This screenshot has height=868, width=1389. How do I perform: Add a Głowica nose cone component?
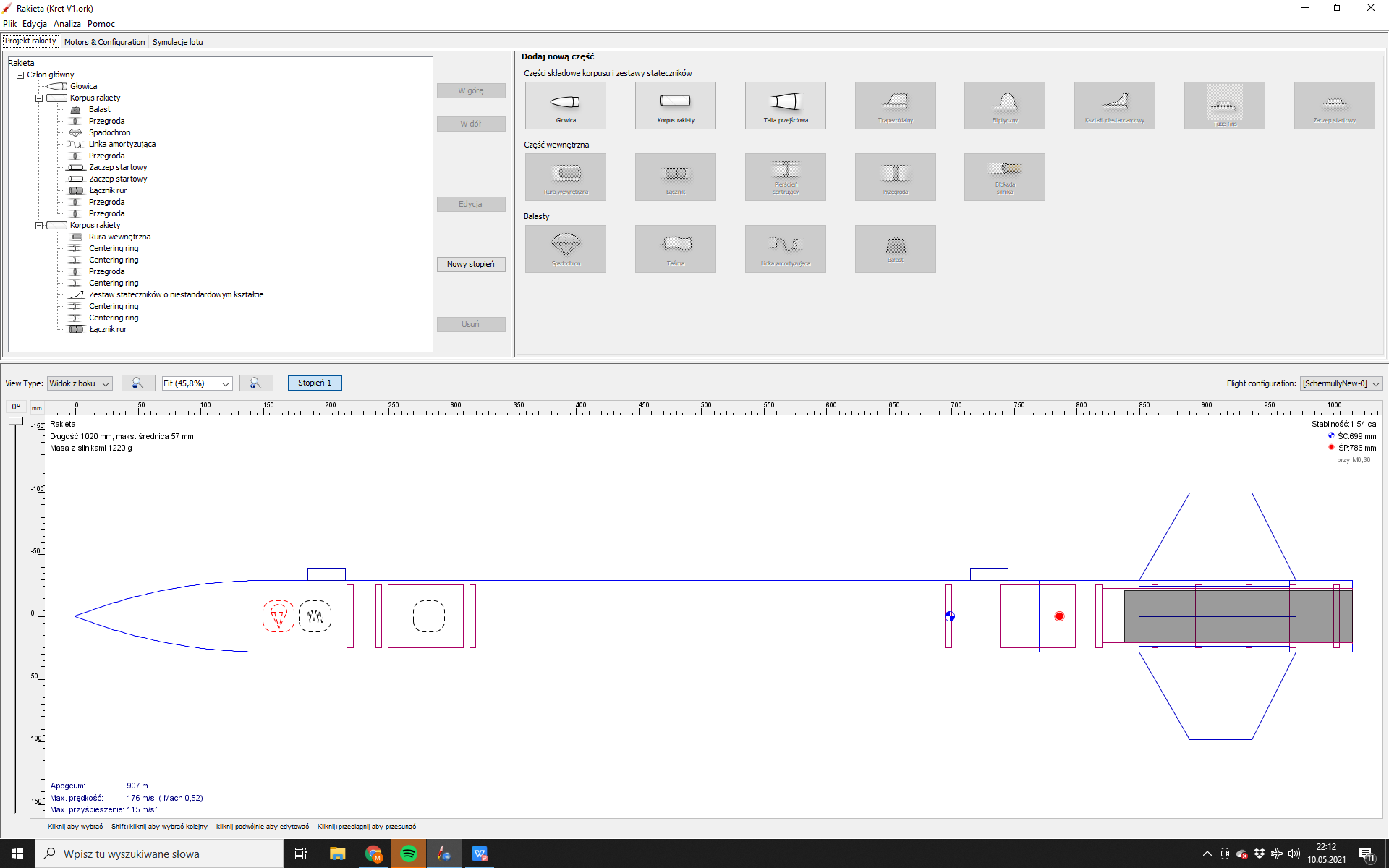click(x=566, y=106)
